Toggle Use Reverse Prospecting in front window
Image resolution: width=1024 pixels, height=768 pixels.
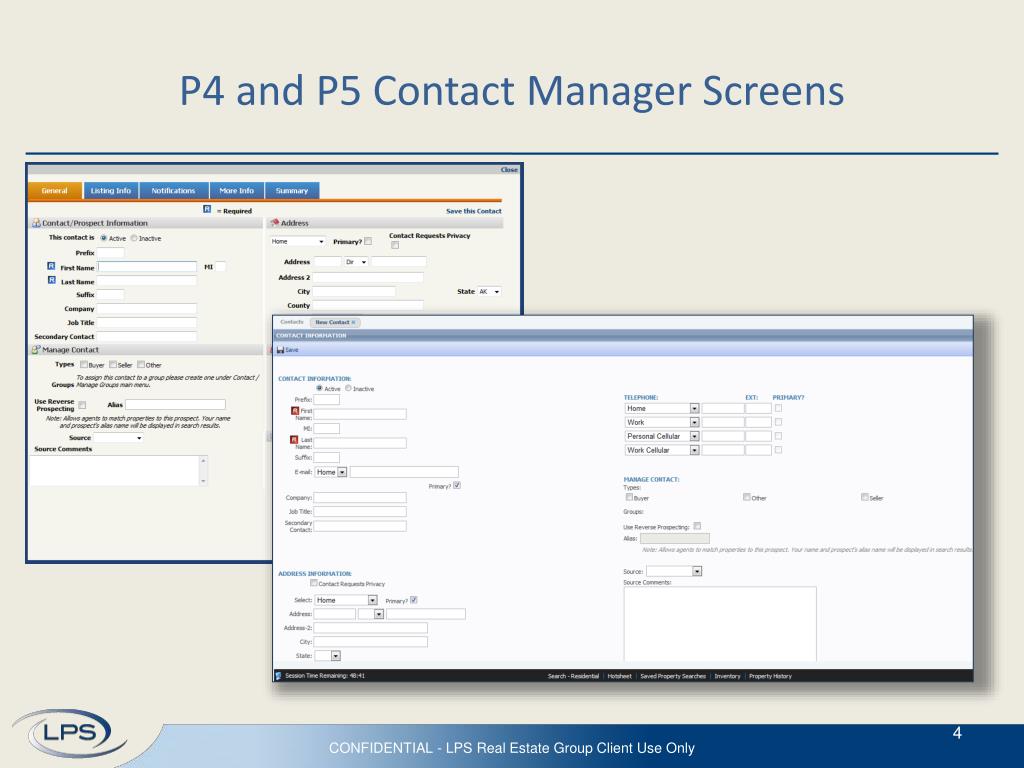[697, 526]
